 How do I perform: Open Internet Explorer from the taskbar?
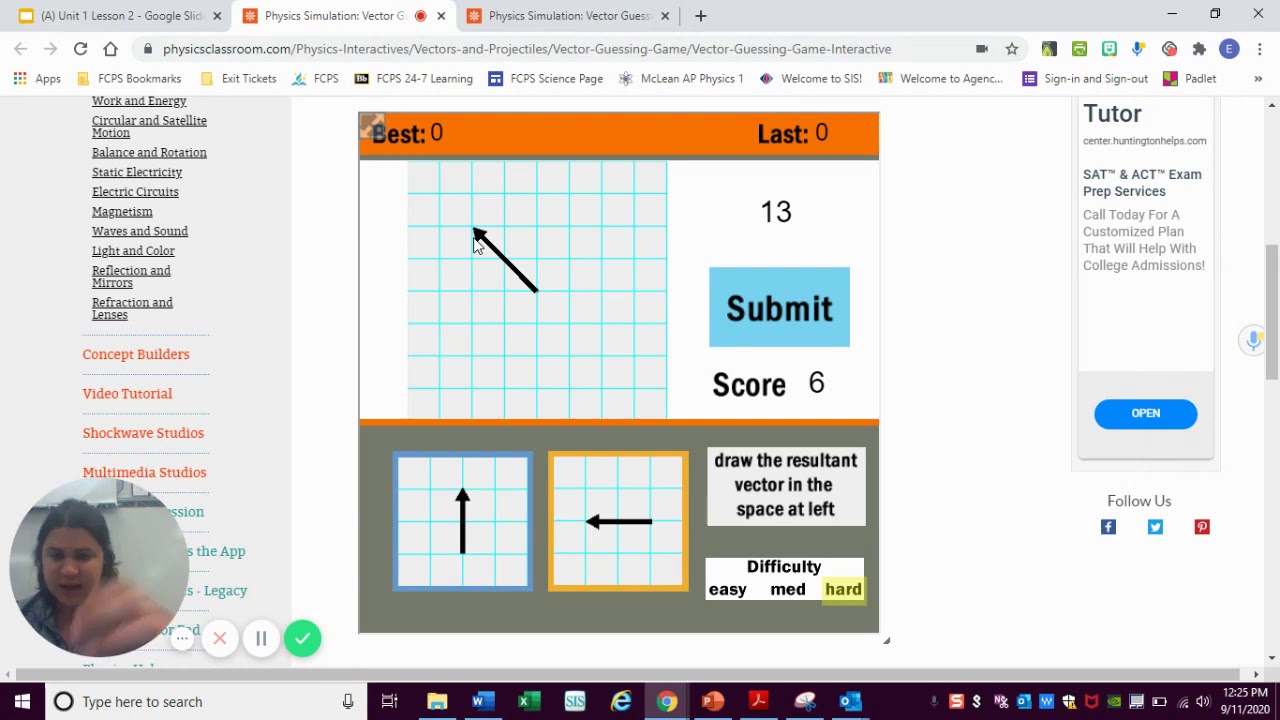click(621, 701)
